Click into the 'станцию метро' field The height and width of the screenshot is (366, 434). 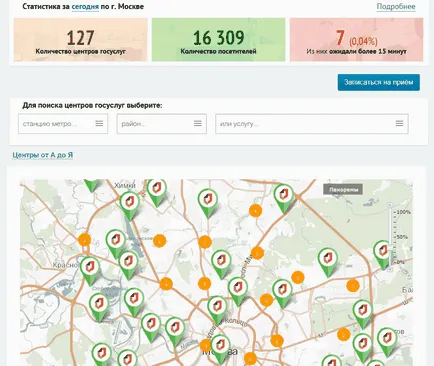click(x=63, y=124)
